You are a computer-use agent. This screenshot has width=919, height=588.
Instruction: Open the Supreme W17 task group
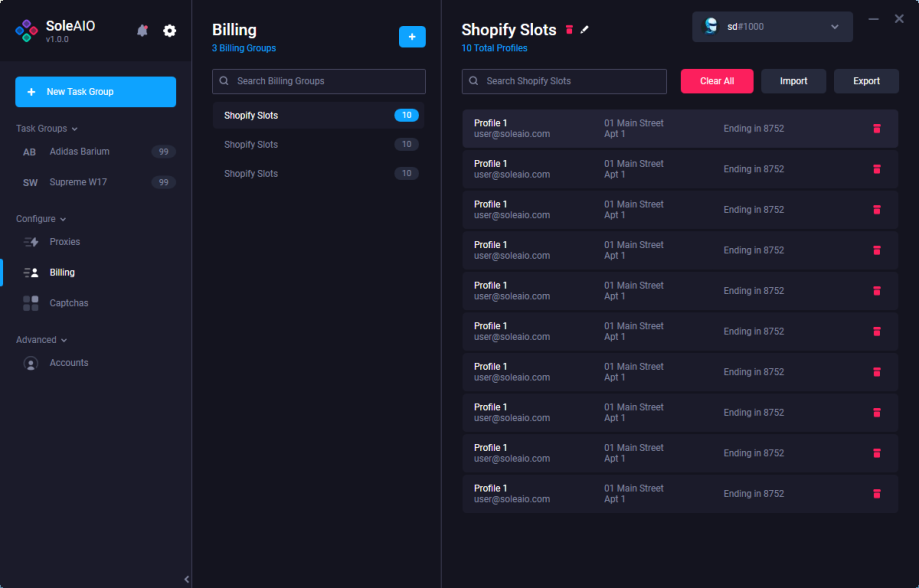pos(96,182)
